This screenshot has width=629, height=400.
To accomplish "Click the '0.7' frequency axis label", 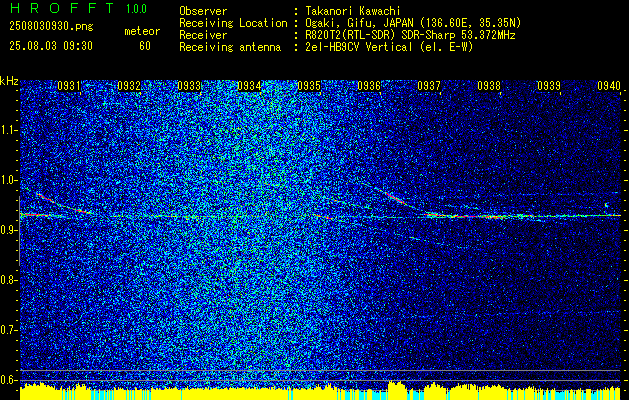I will point(9,330).
